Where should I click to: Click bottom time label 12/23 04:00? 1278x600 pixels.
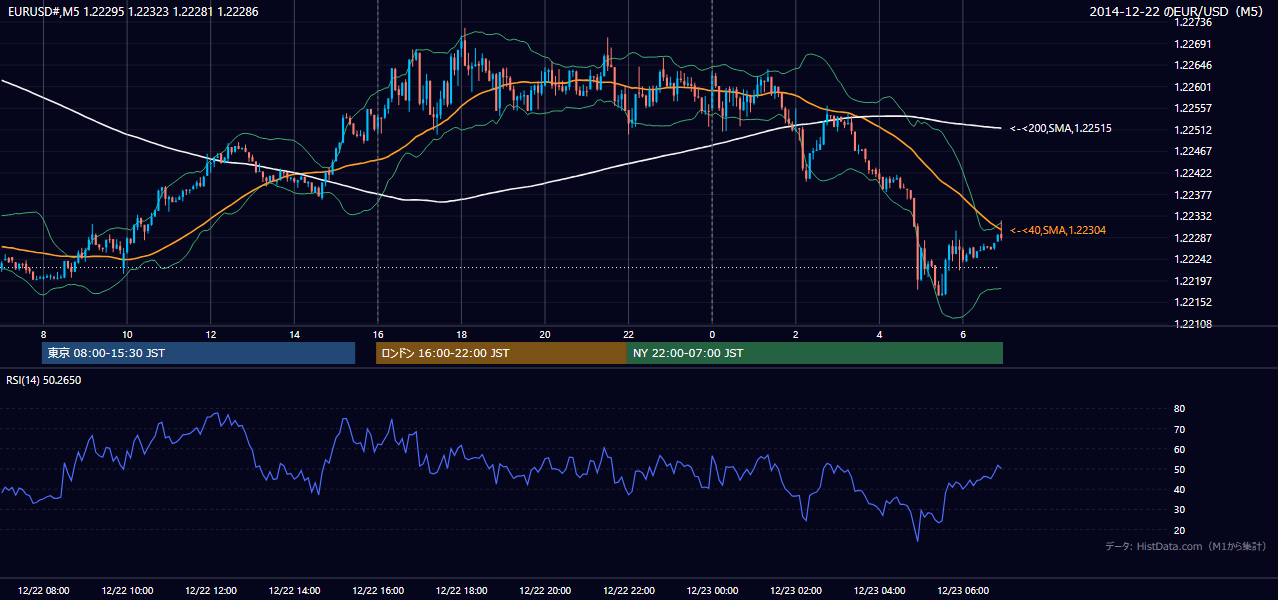(879, 591)
